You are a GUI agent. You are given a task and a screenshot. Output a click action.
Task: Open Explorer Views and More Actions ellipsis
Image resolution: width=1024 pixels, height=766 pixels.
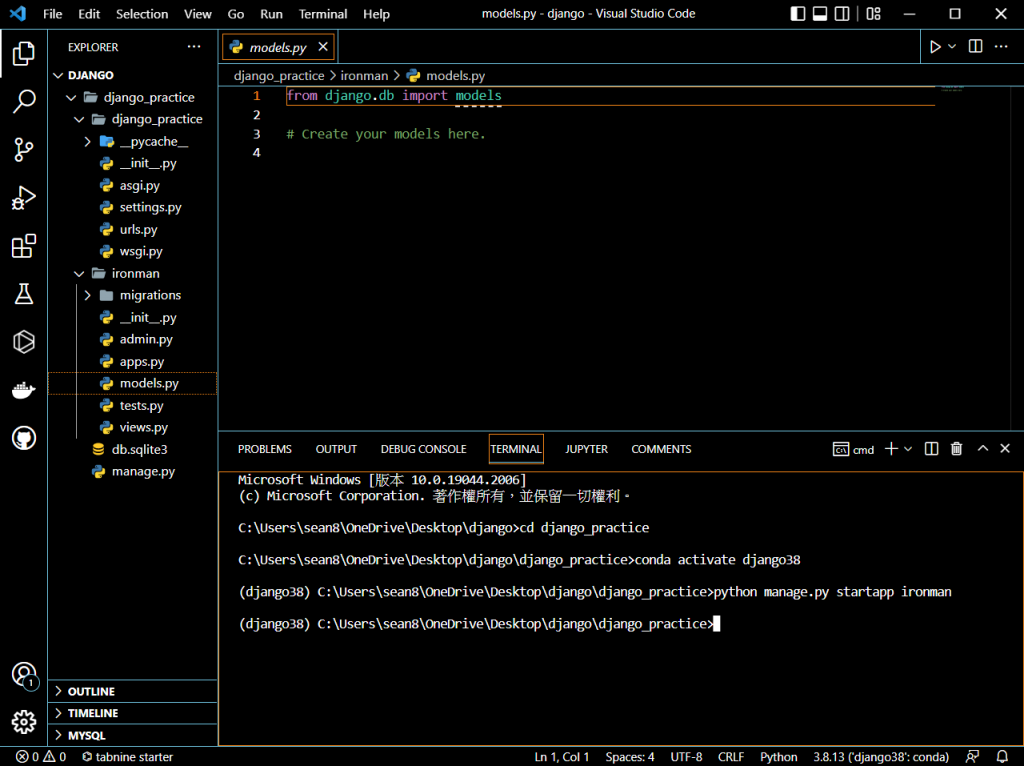click(194, 46)
